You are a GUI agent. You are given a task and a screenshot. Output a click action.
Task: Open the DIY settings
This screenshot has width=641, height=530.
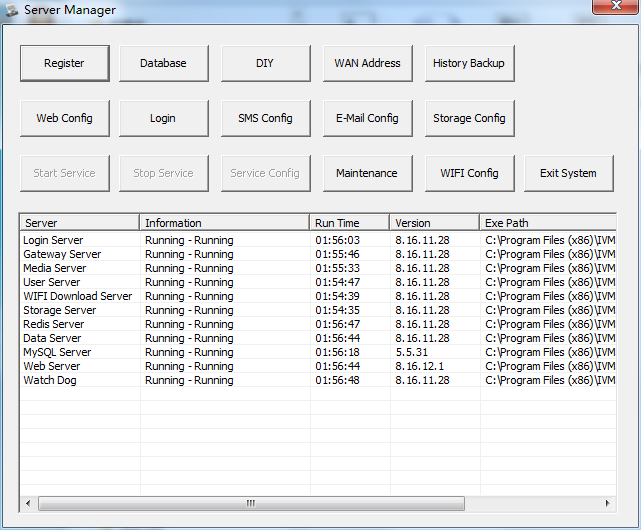(x=265, y=63)
